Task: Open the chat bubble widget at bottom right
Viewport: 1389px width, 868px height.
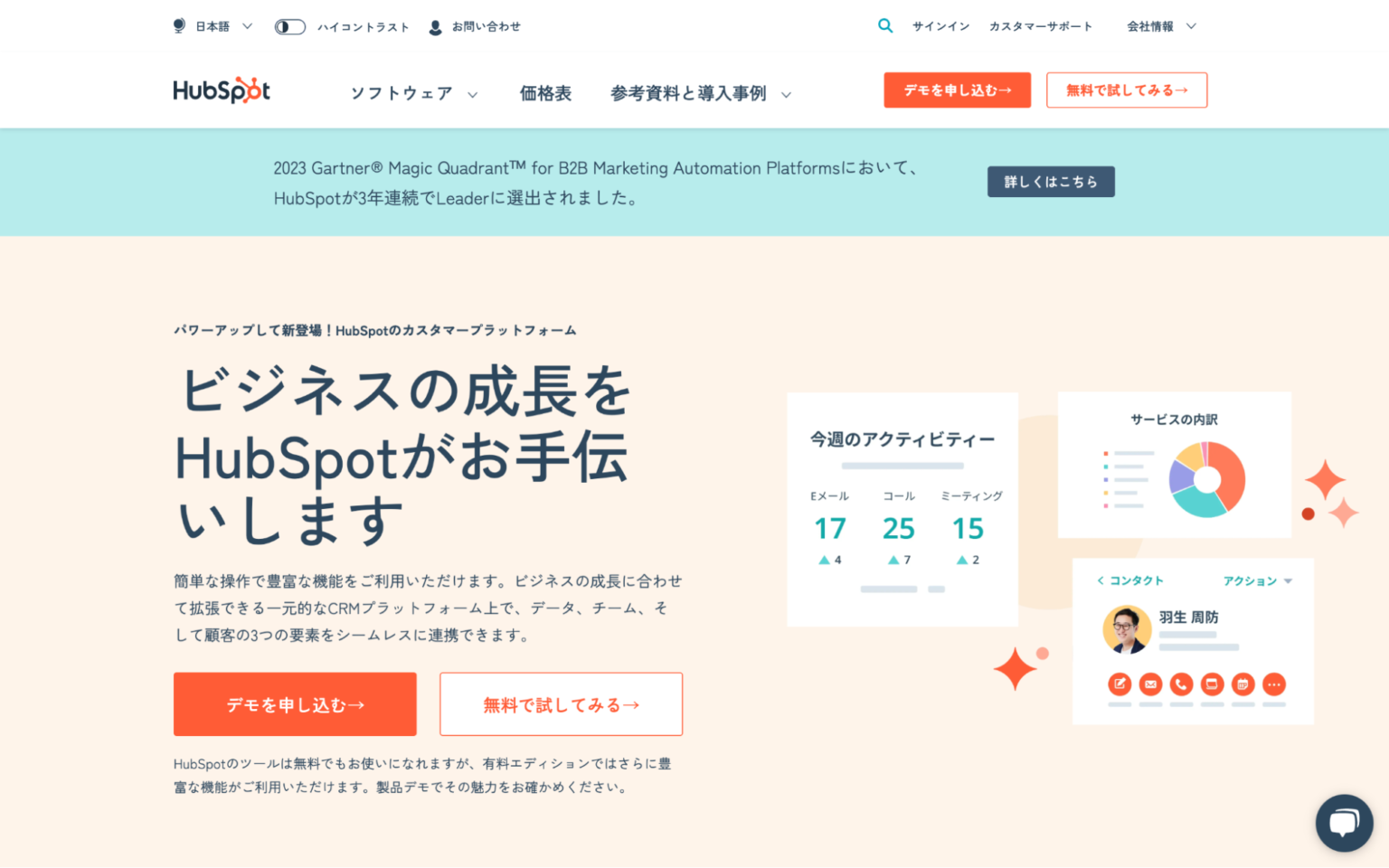Action: (1344, 823)
